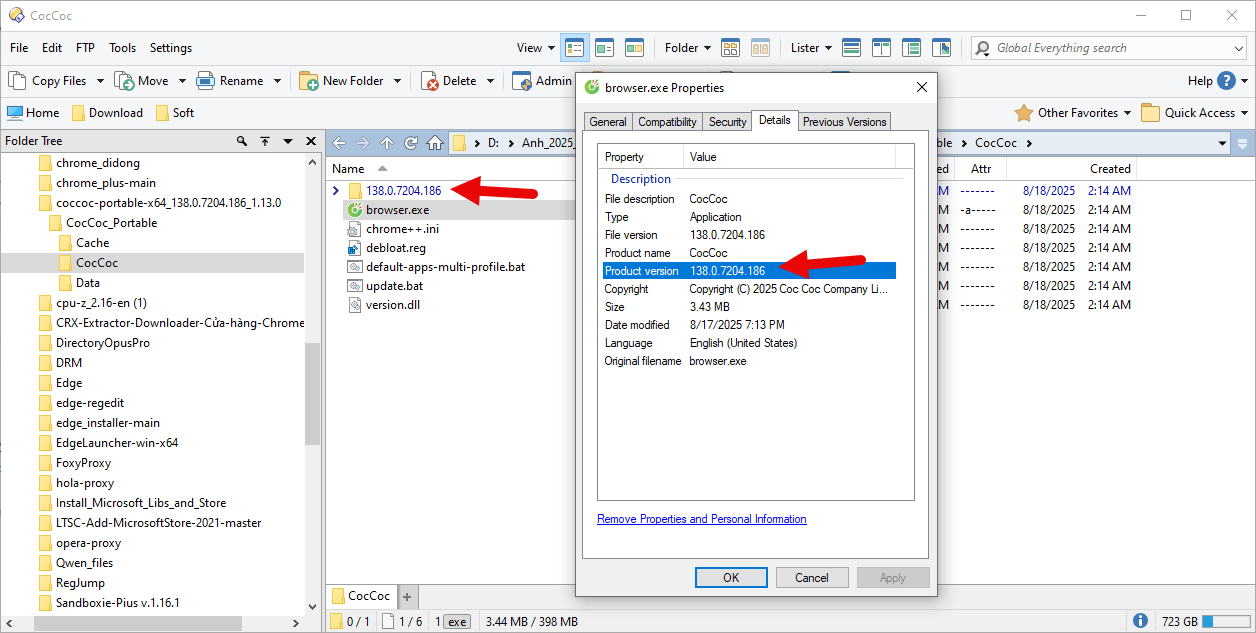Open the FTP menu

point(85,47)
